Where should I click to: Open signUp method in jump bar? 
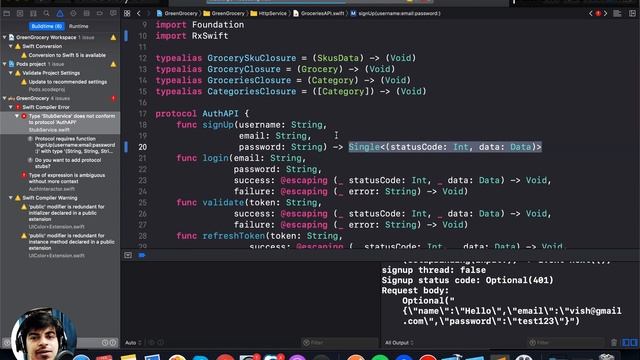[x=396, y=13]
